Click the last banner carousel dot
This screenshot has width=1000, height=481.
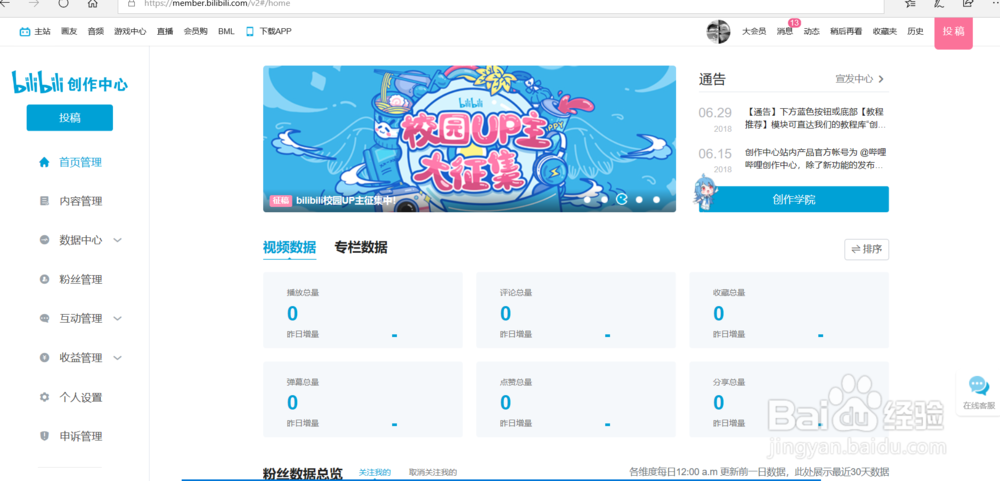656,200
